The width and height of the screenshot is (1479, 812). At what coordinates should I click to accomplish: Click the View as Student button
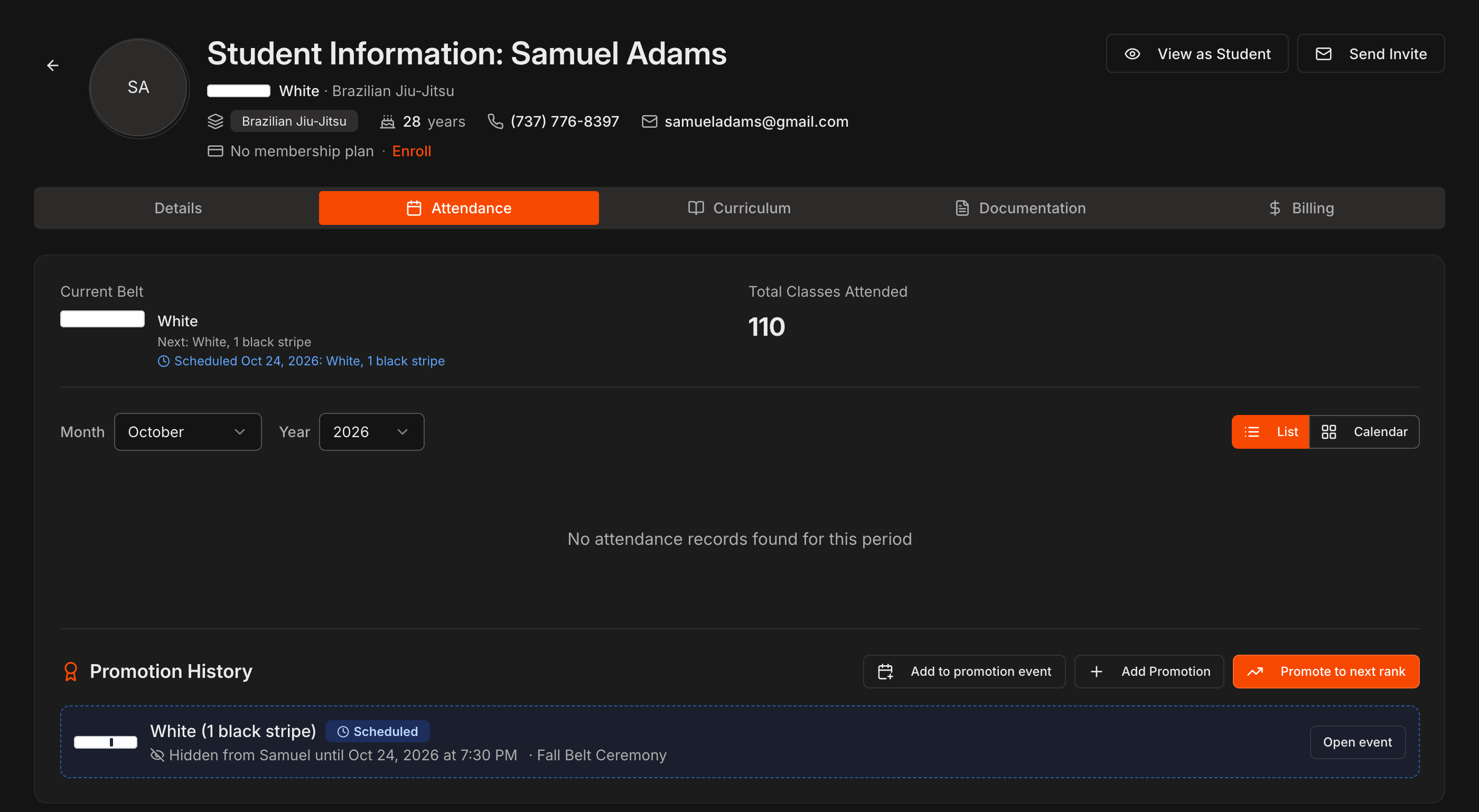pyautogui.click(x=1197, y=53)
